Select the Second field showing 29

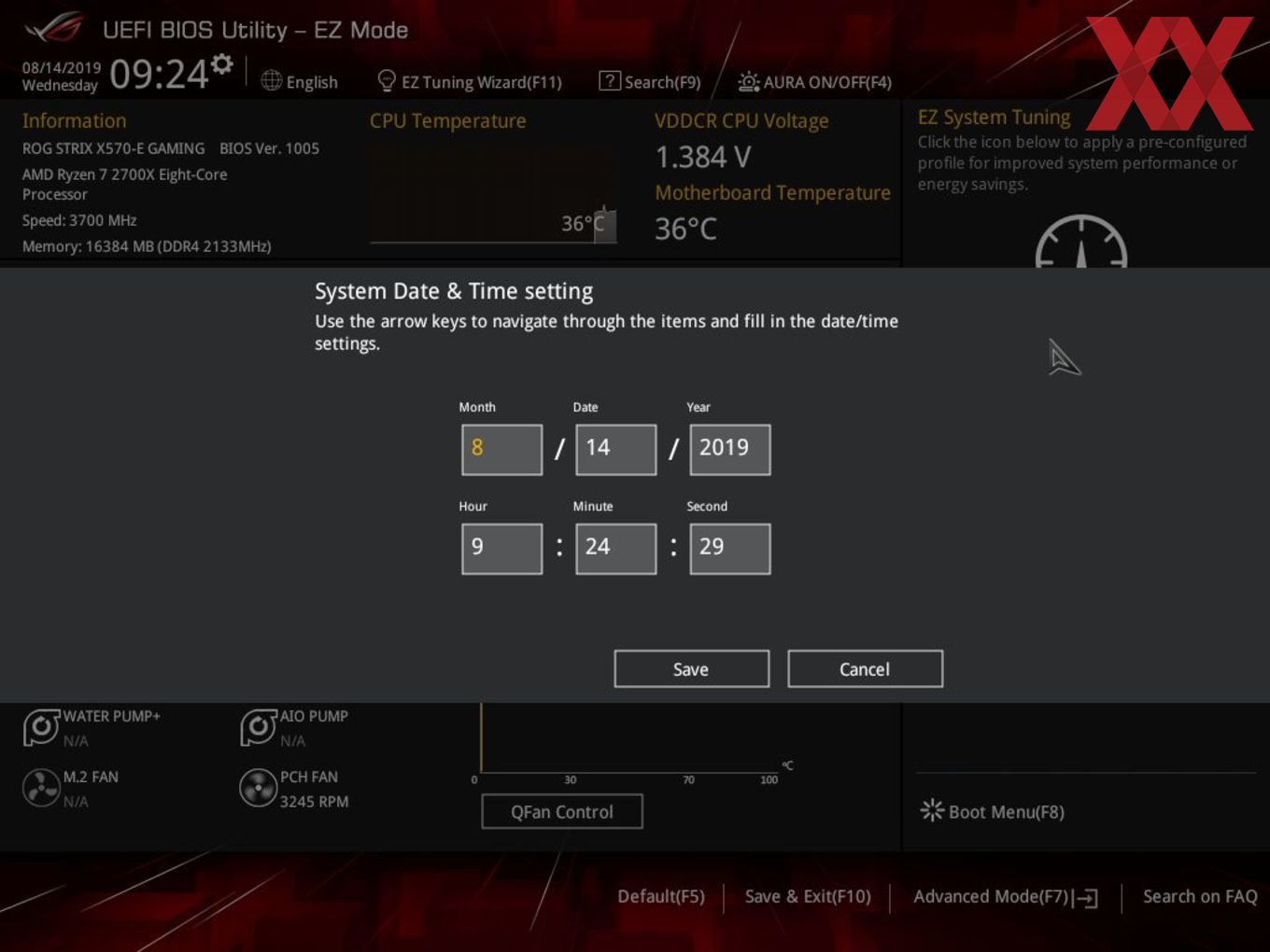click(730, 549)
